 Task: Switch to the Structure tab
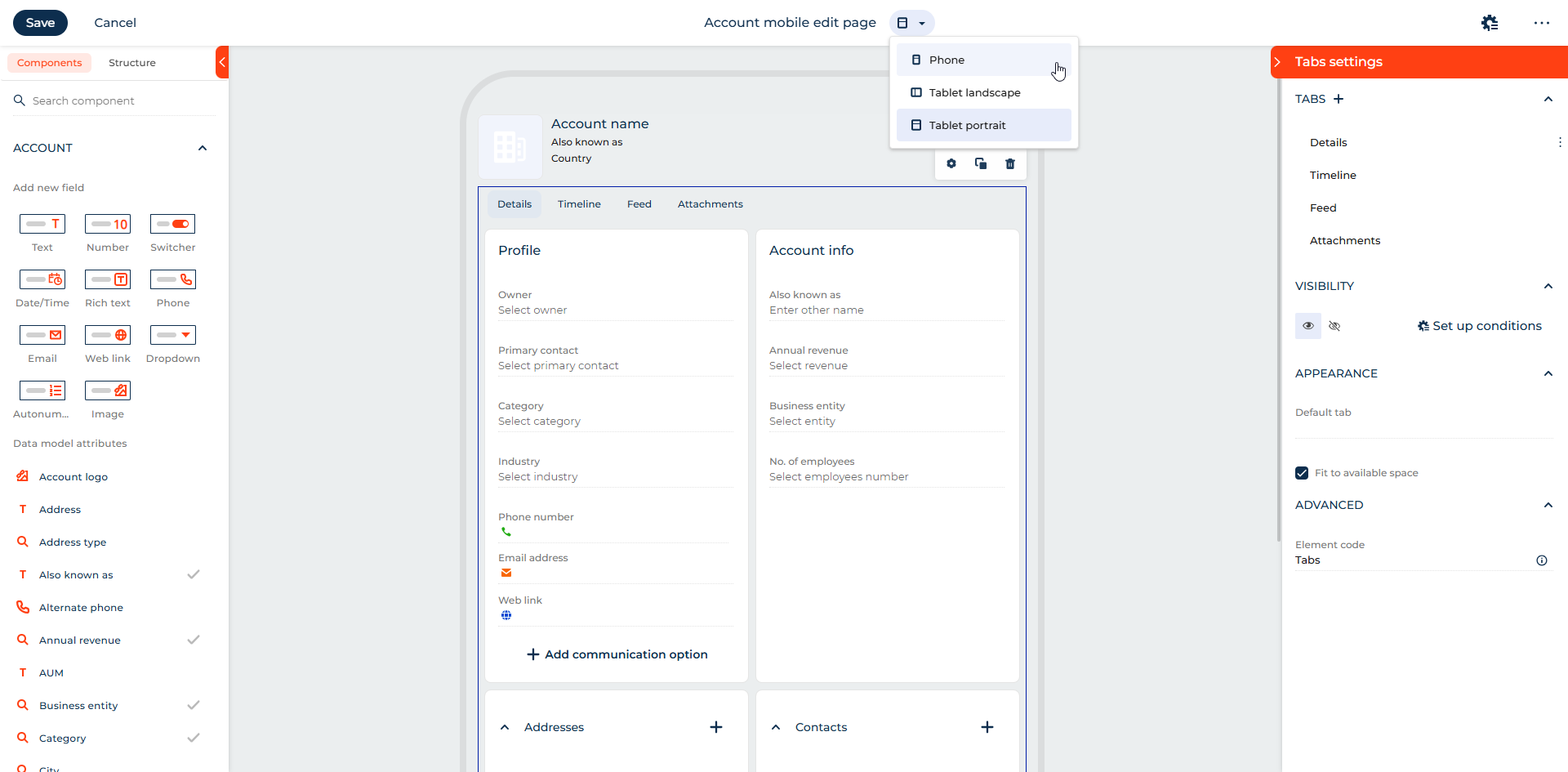pyautogui.click(x=131, y=63)
